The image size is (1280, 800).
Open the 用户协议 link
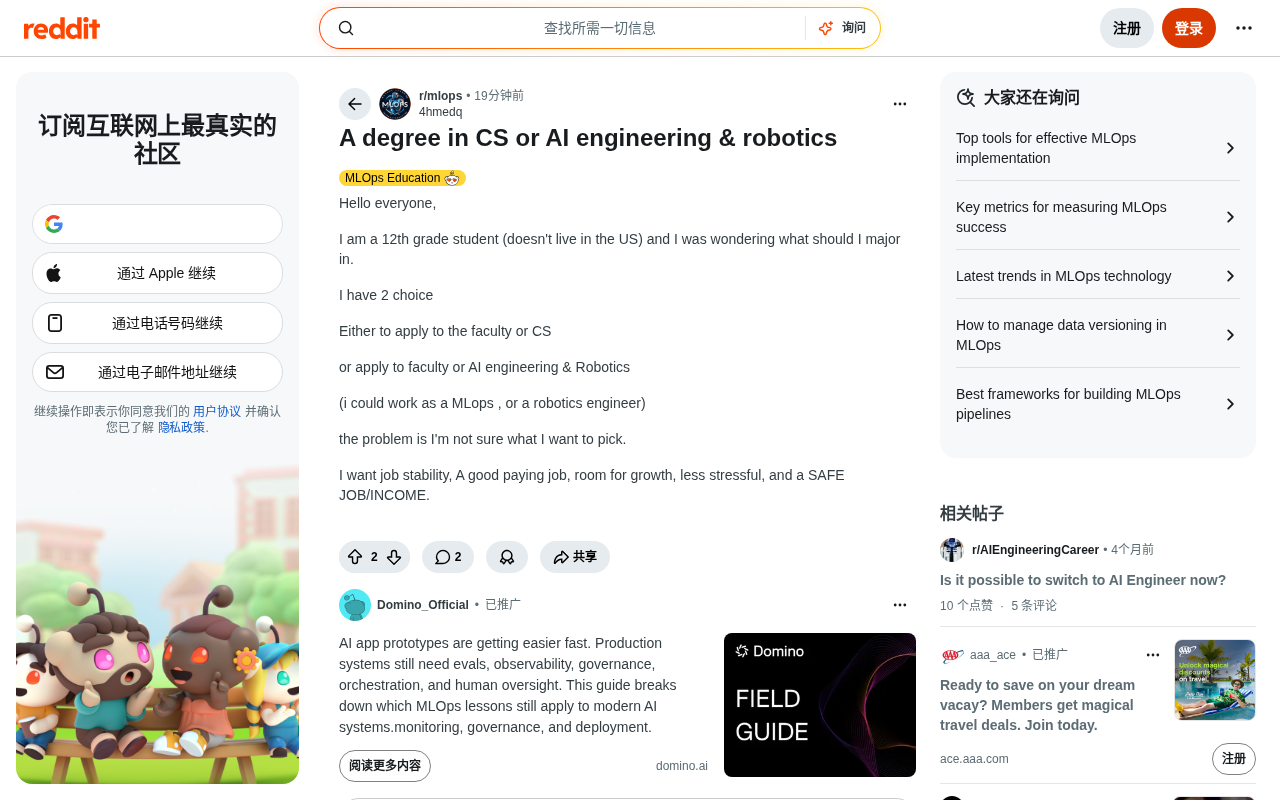click(x=217, y=411)
